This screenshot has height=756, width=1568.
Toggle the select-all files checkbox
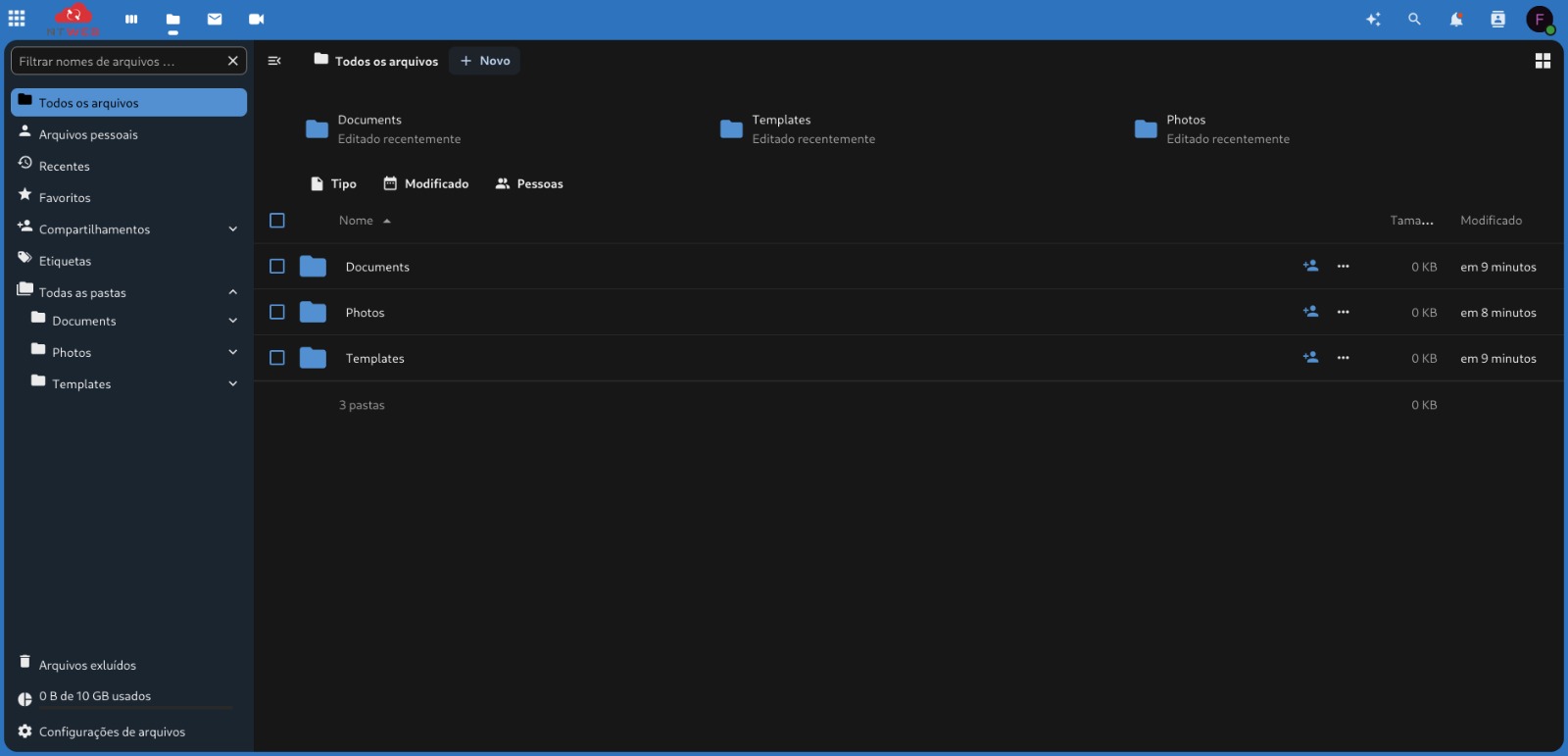click(x=277, y=221)
